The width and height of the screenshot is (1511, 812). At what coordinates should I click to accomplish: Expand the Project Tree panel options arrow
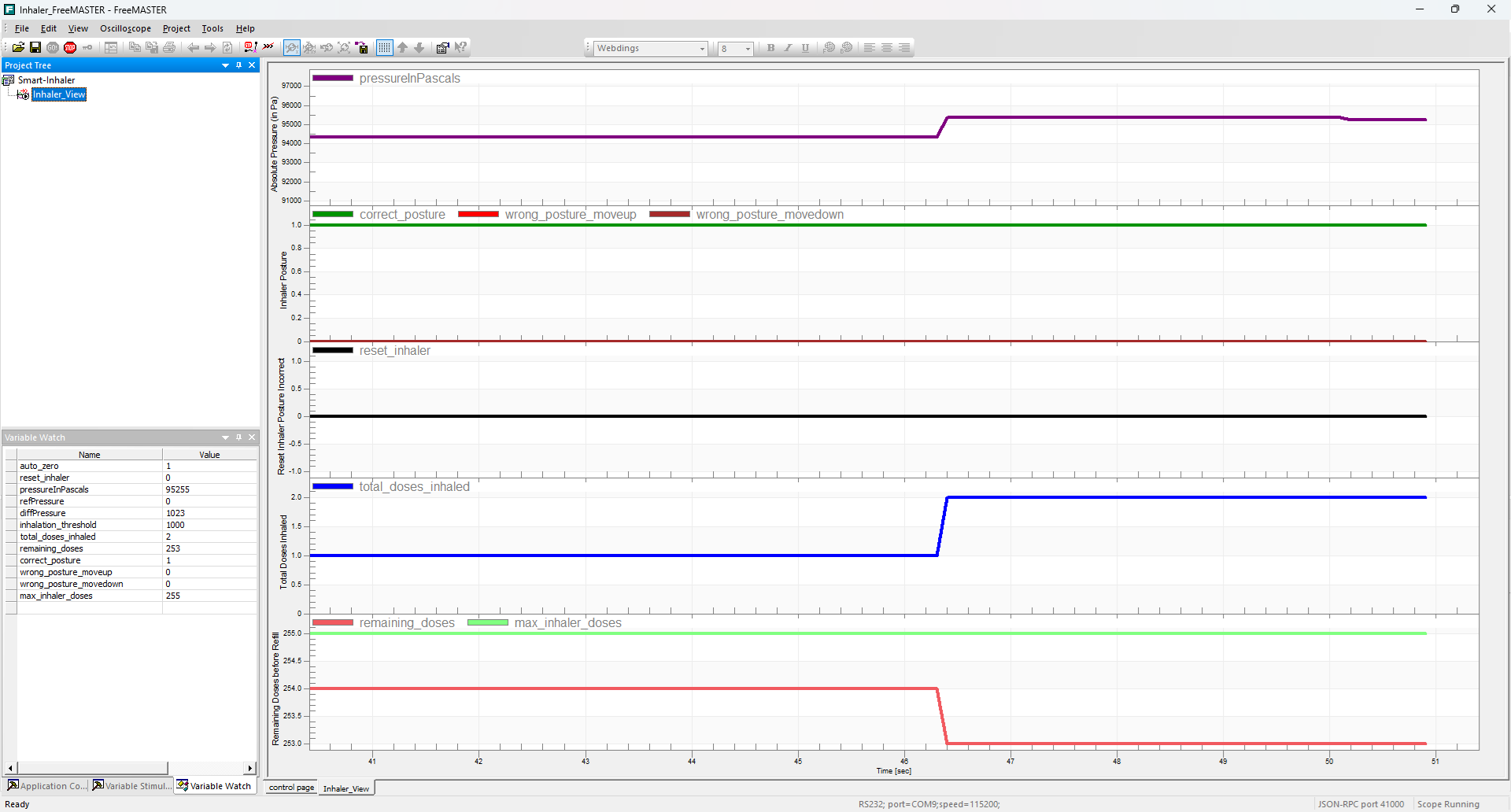click(x=226, y=65)
